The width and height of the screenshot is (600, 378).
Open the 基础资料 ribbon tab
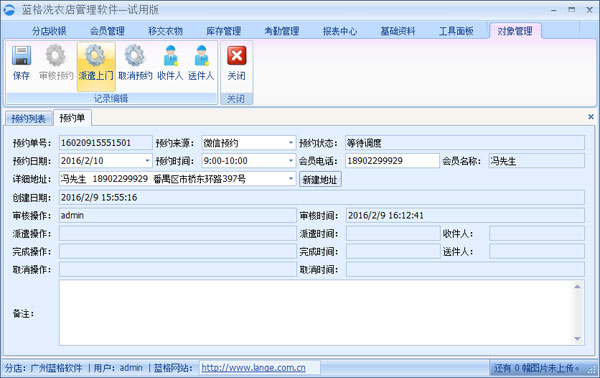[x=398, y=31]
